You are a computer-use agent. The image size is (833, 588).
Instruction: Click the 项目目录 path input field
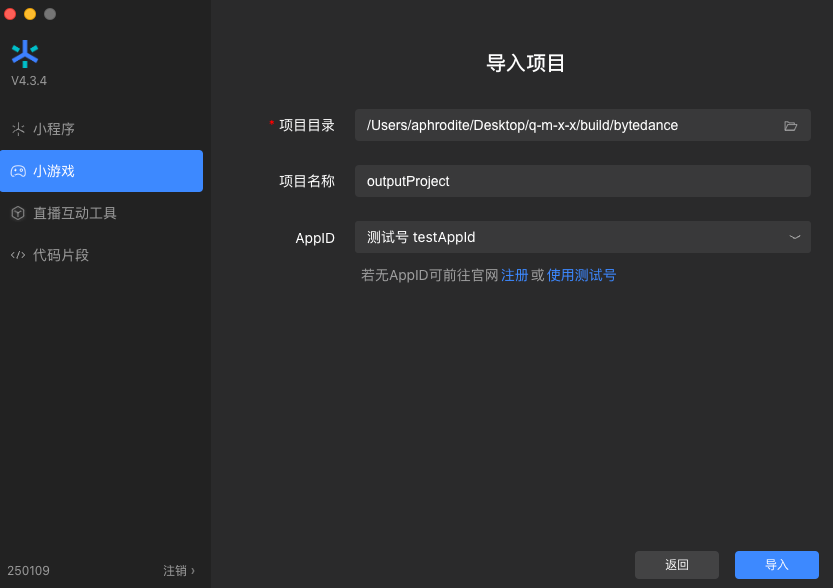[583, 125]
